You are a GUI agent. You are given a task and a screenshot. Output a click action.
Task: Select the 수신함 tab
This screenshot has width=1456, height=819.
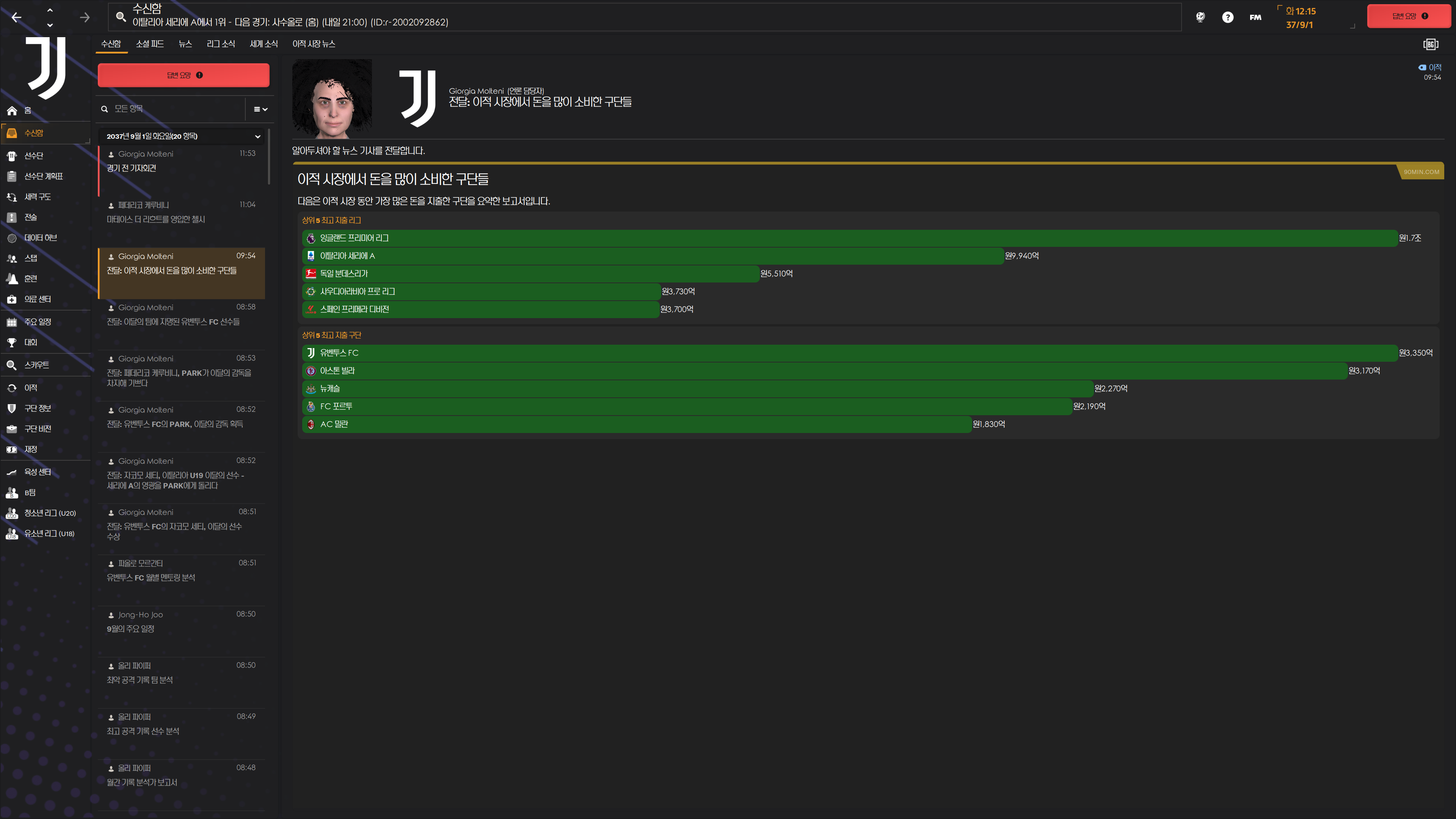111,44
